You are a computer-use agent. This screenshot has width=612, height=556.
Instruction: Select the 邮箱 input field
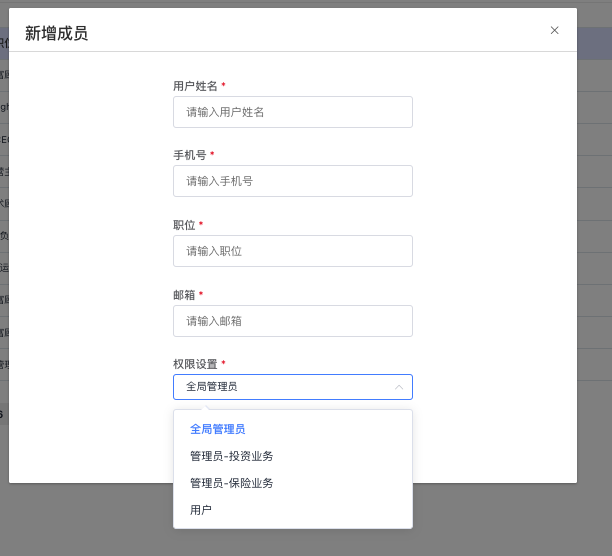292,321
